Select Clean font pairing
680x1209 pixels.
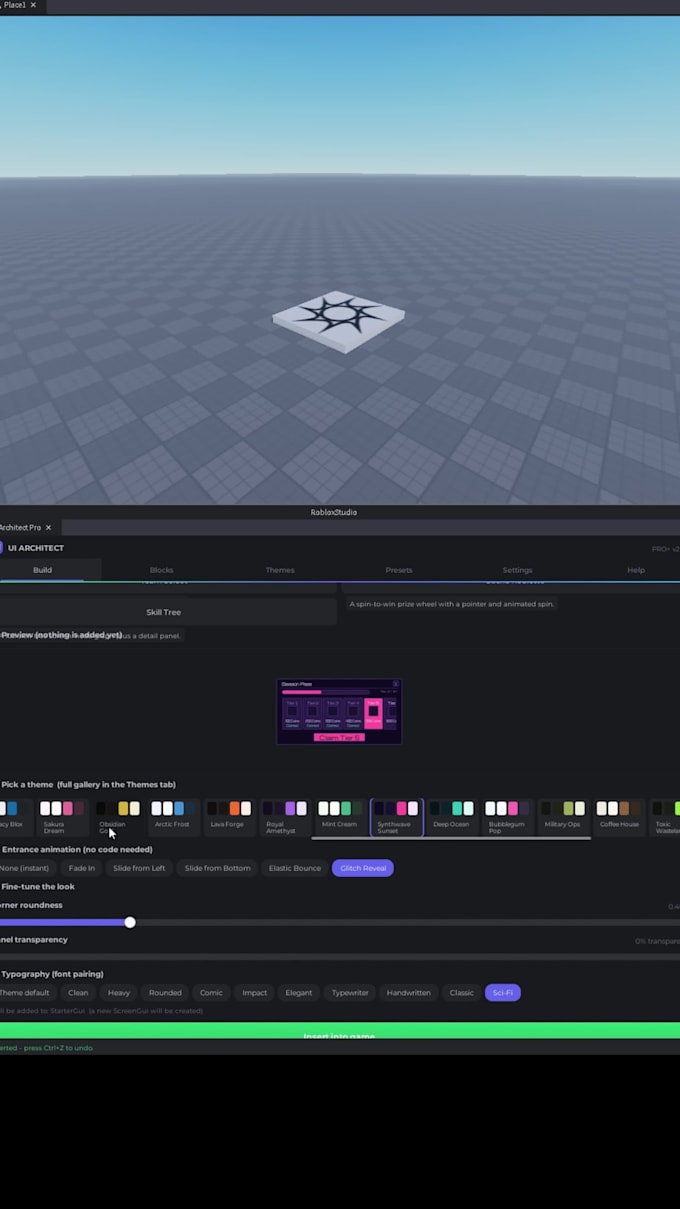[78, 993]
